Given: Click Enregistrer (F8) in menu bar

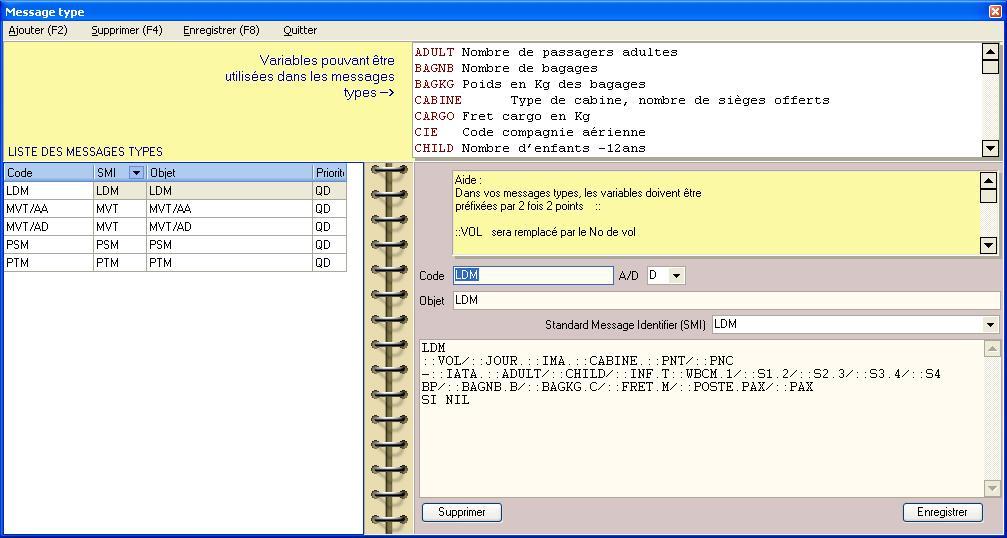Looking at the screenshot, I should coord(221,30).
